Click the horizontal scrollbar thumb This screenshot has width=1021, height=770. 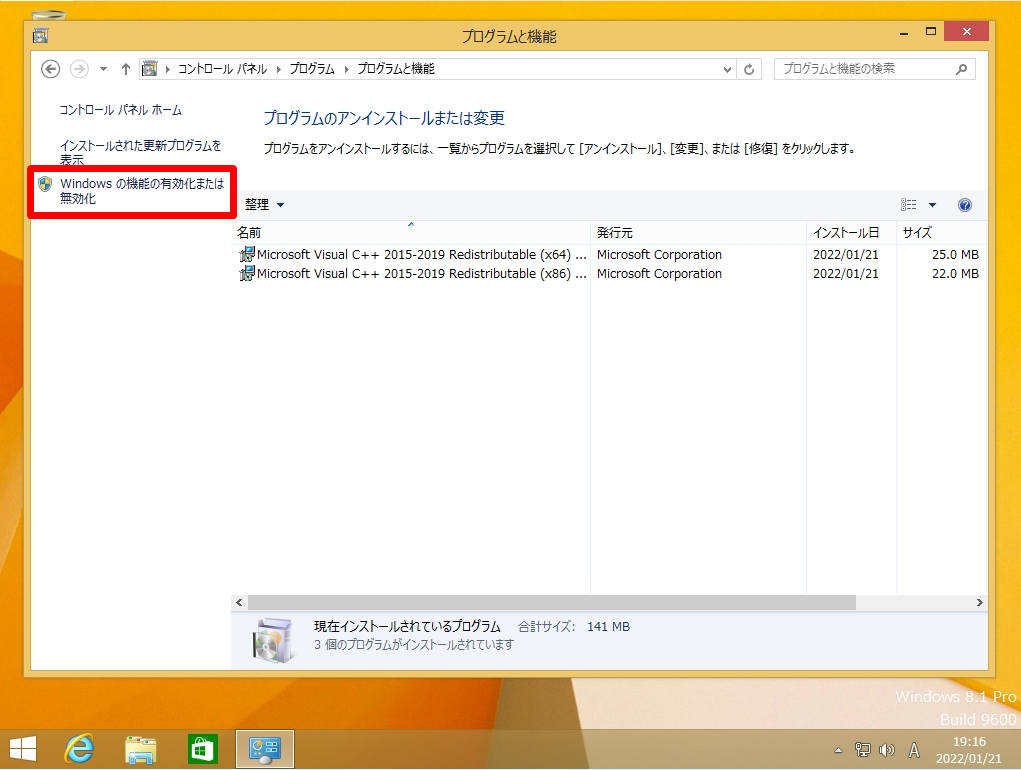pyautogui.click(x=552, y=603)
